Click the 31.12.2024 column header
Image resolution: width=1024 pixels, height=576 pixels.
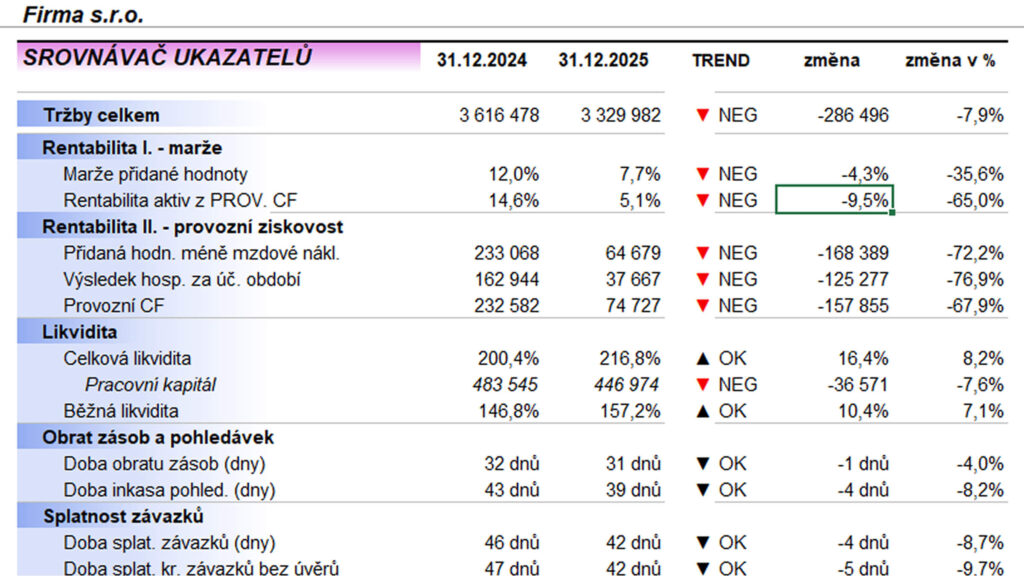(481, 60)
